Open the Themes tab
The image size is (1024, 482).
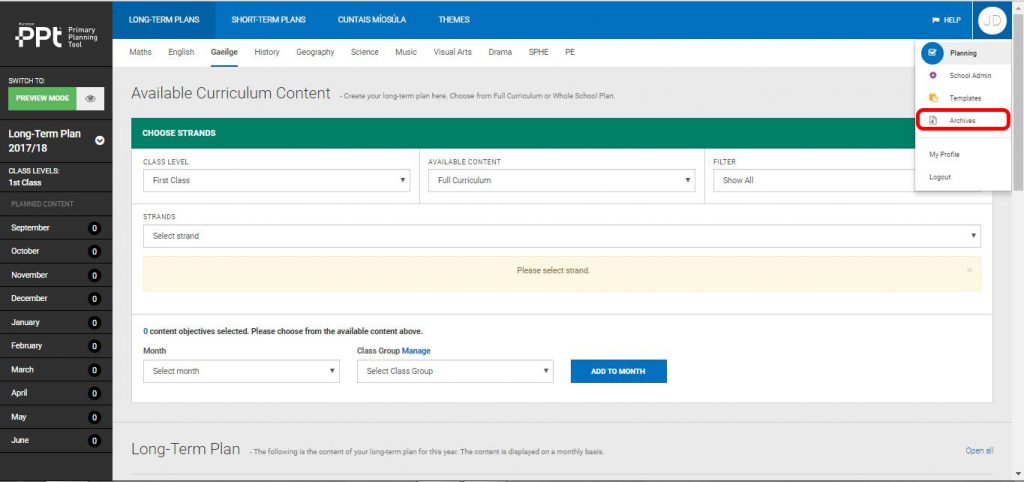(454, 20)
